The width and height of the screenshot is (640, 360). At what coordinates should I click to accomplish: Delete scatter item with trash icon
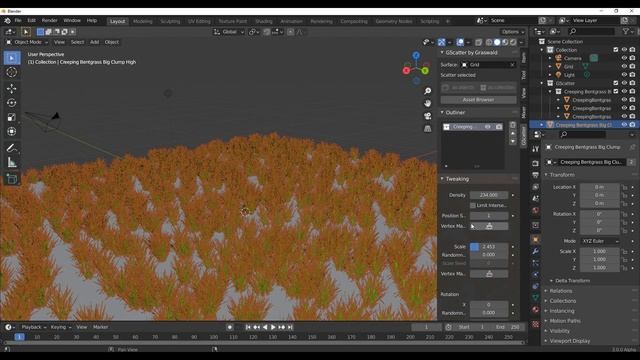[513, 125]
